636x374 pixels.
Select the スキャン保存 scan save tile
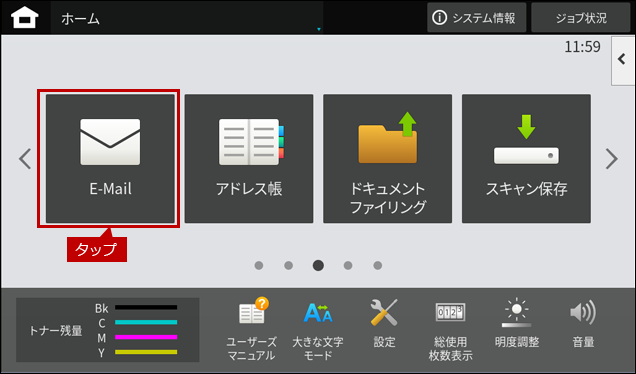click(x=526, y=159)
